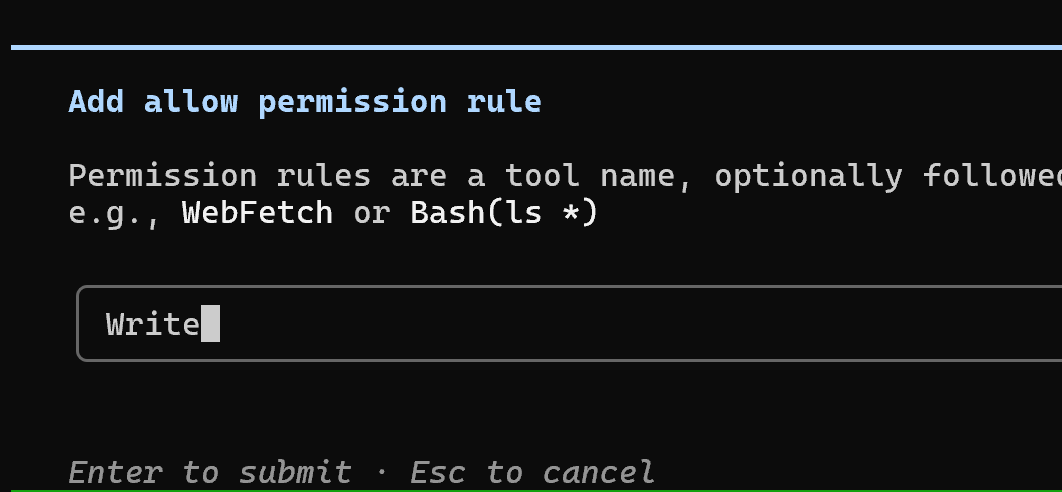The image size is (1062, 492).
Task: Click the word "Permission" starting the description
Action: click(x=163, y=176)
